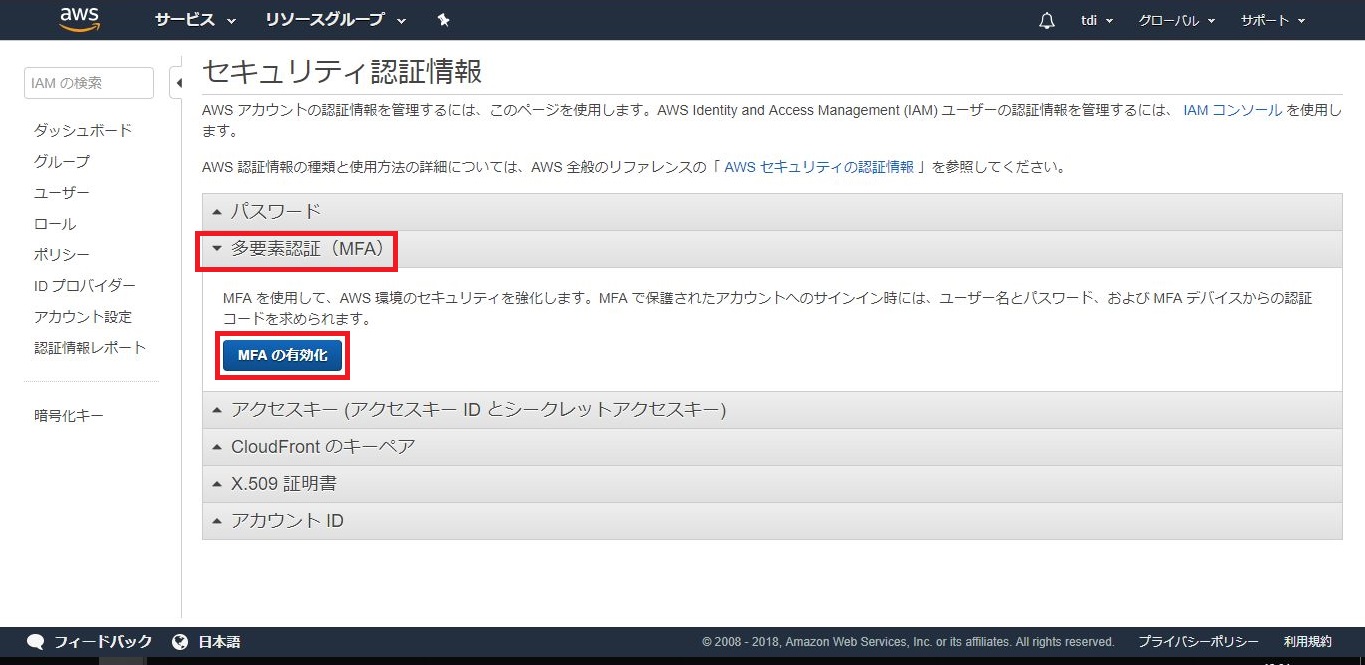The height and width of the screenshot is (665, 1365).
Task: Collapse the sidebar using arrow handle
Action: coord(177,83)
